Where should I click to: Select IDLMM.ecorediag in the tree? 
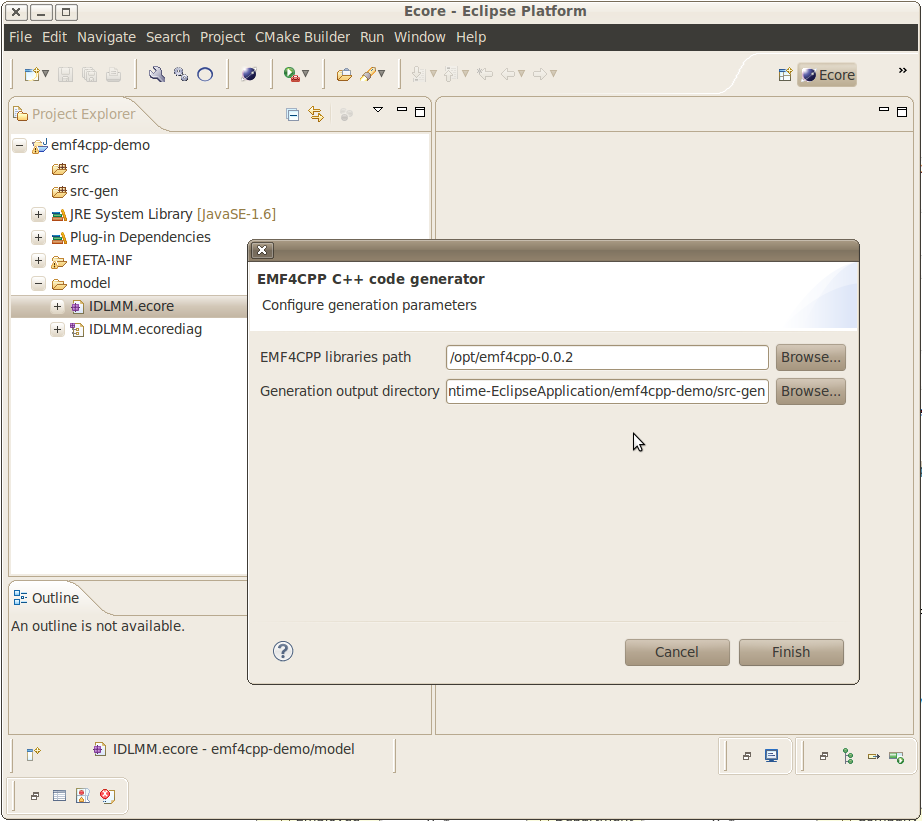click(145, 329)
